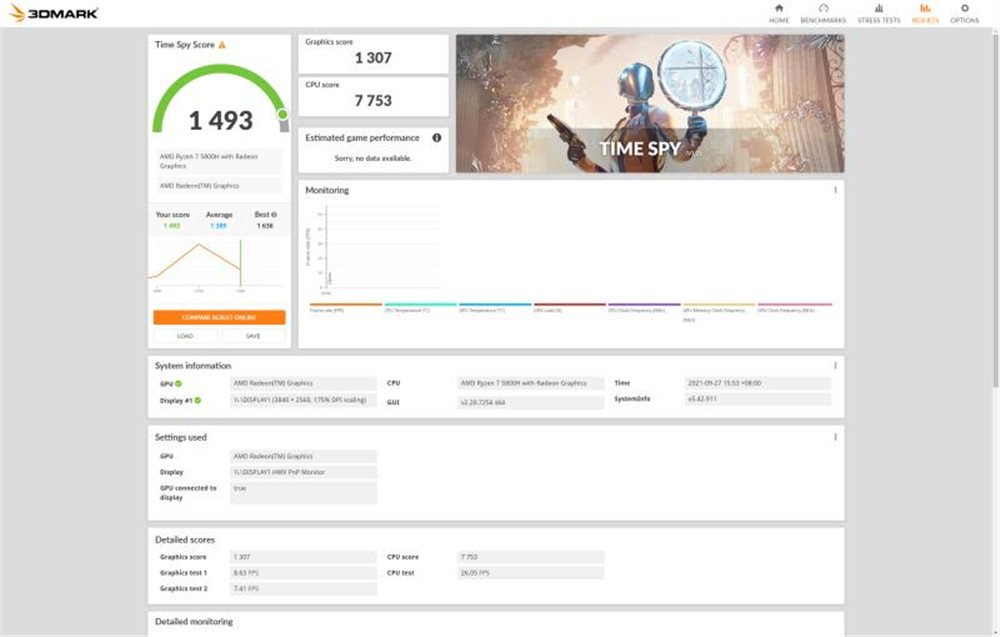
Task: Click the Time Spy banner image
Action: (x=650, y=103)
